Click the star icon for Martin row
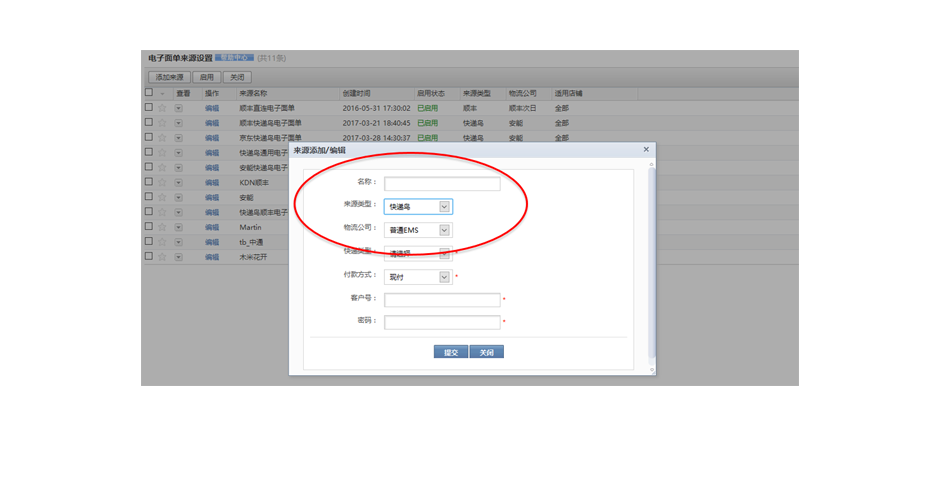The height and width of the screenshot is (498, 940). 162,227
